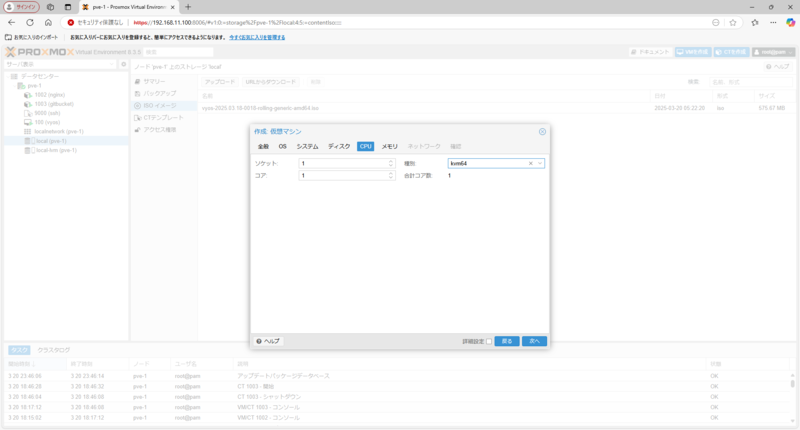The height and width of the screenshot is (430, 800).
Task: Click the アップロード button
Action: 219,82
